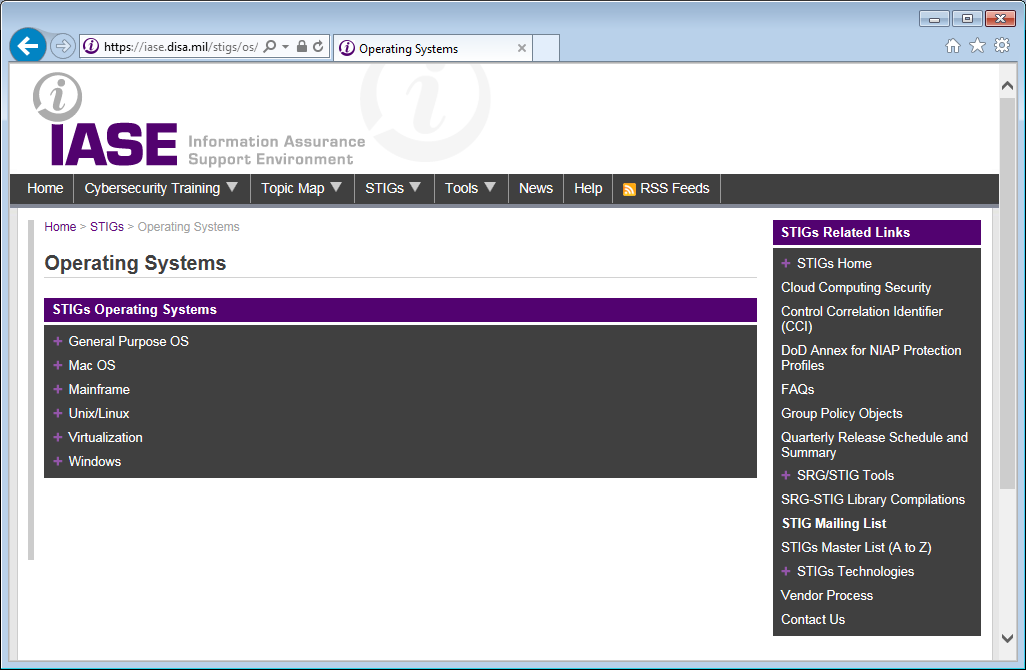The height and width of the screenshot is (670, 1026).
Task: Open RSS Feeds link
Action: (675, 188)
